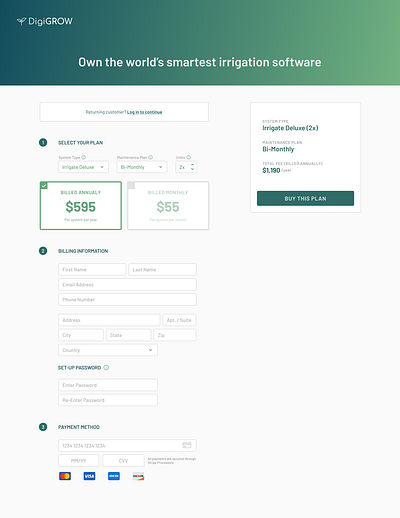Screen dimensions: 400x518
Task: Click the Bi-Monthly summary value
Action: 278,149
